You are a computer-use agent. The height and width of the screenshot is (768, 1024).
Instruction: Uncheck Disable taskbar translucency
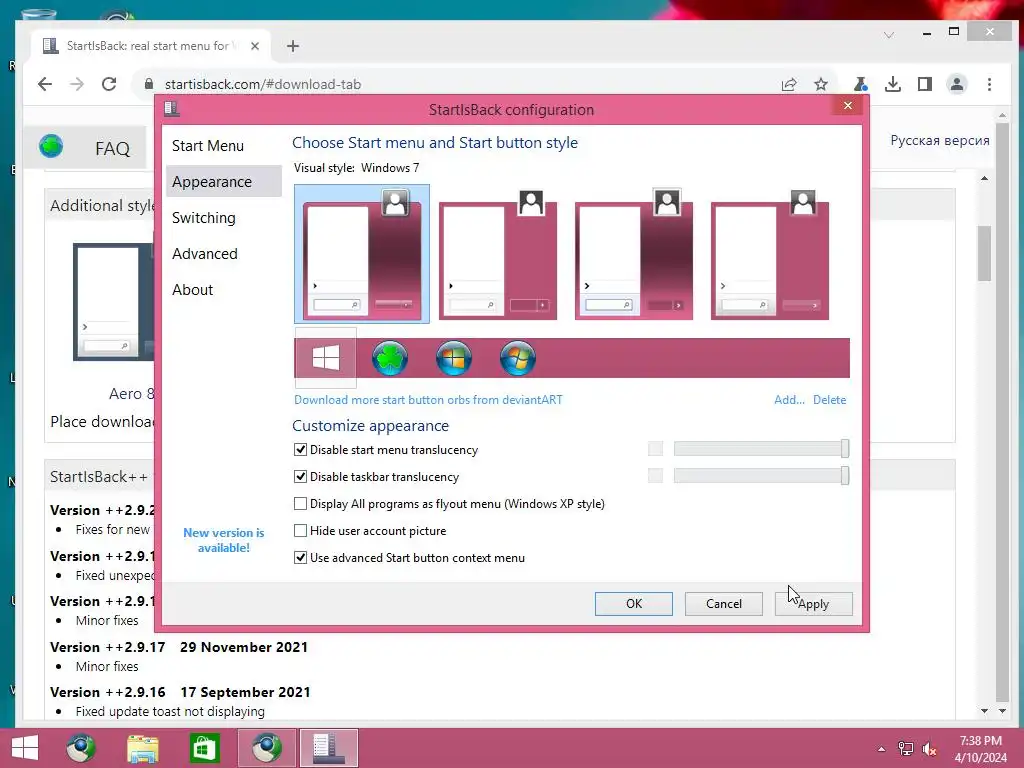pos(300,477)
